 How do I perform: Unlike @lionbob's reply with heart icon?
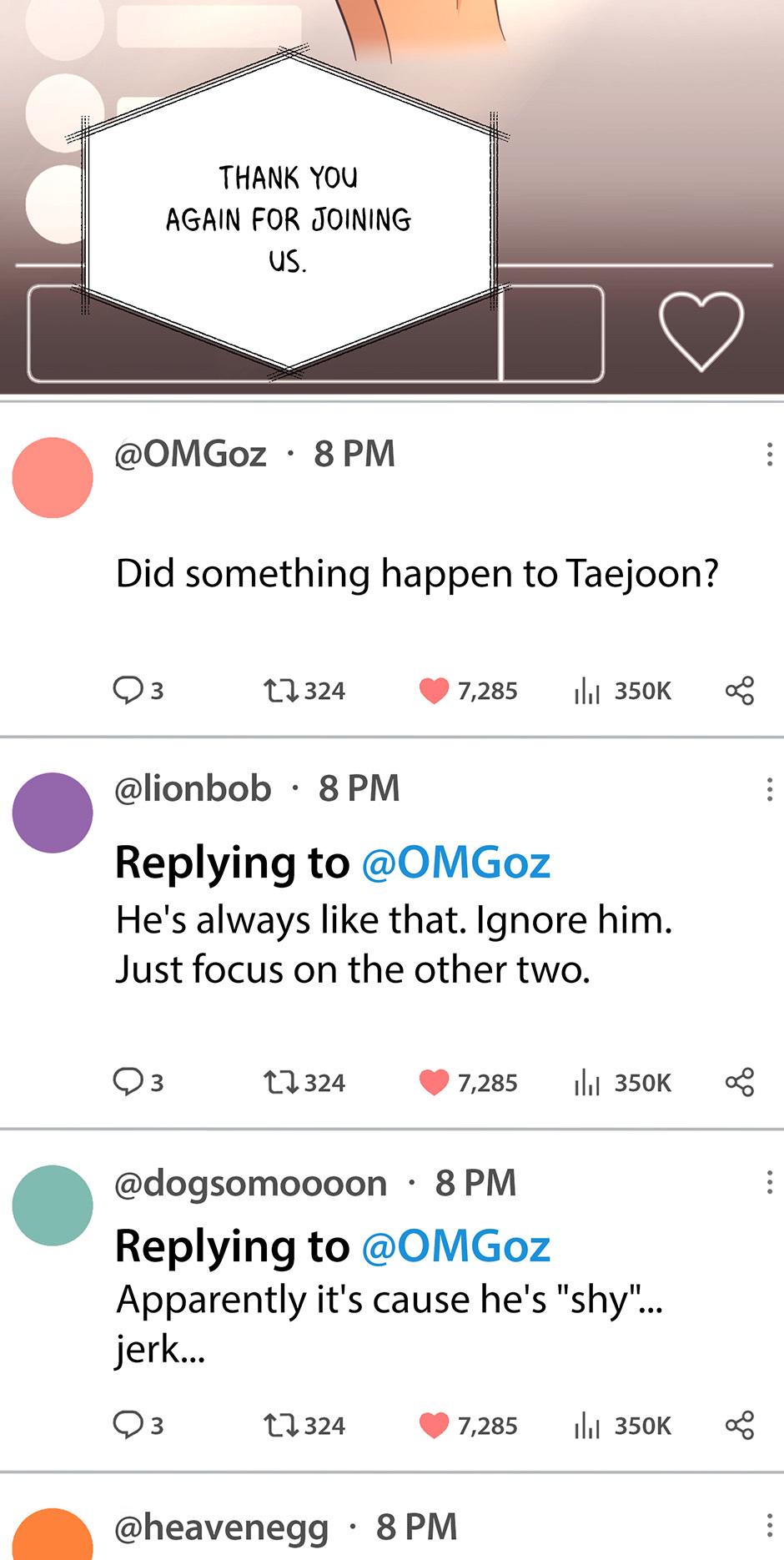pos(434,1083)
